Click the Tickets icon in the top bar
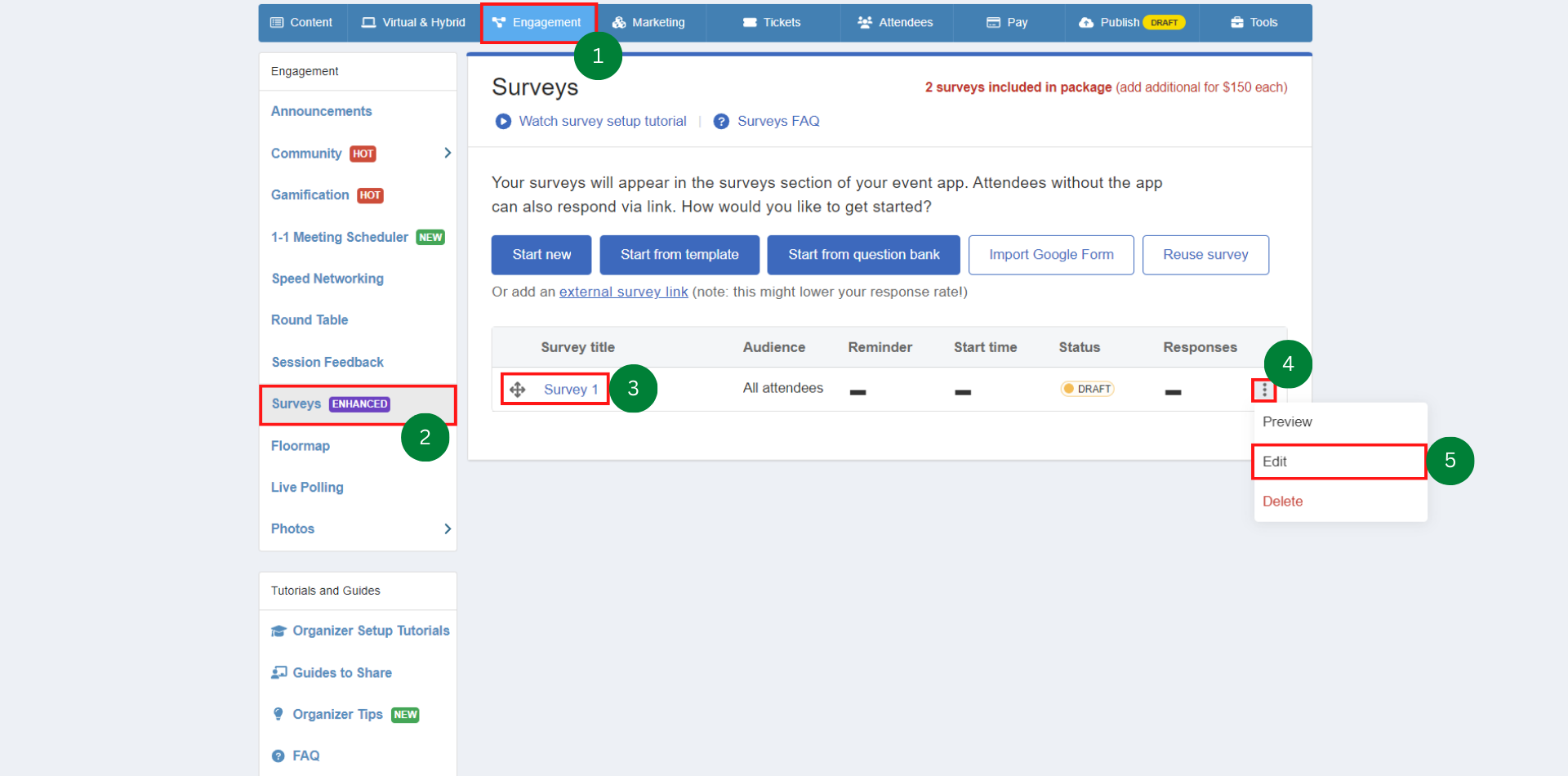 click(x=749, y=22)
